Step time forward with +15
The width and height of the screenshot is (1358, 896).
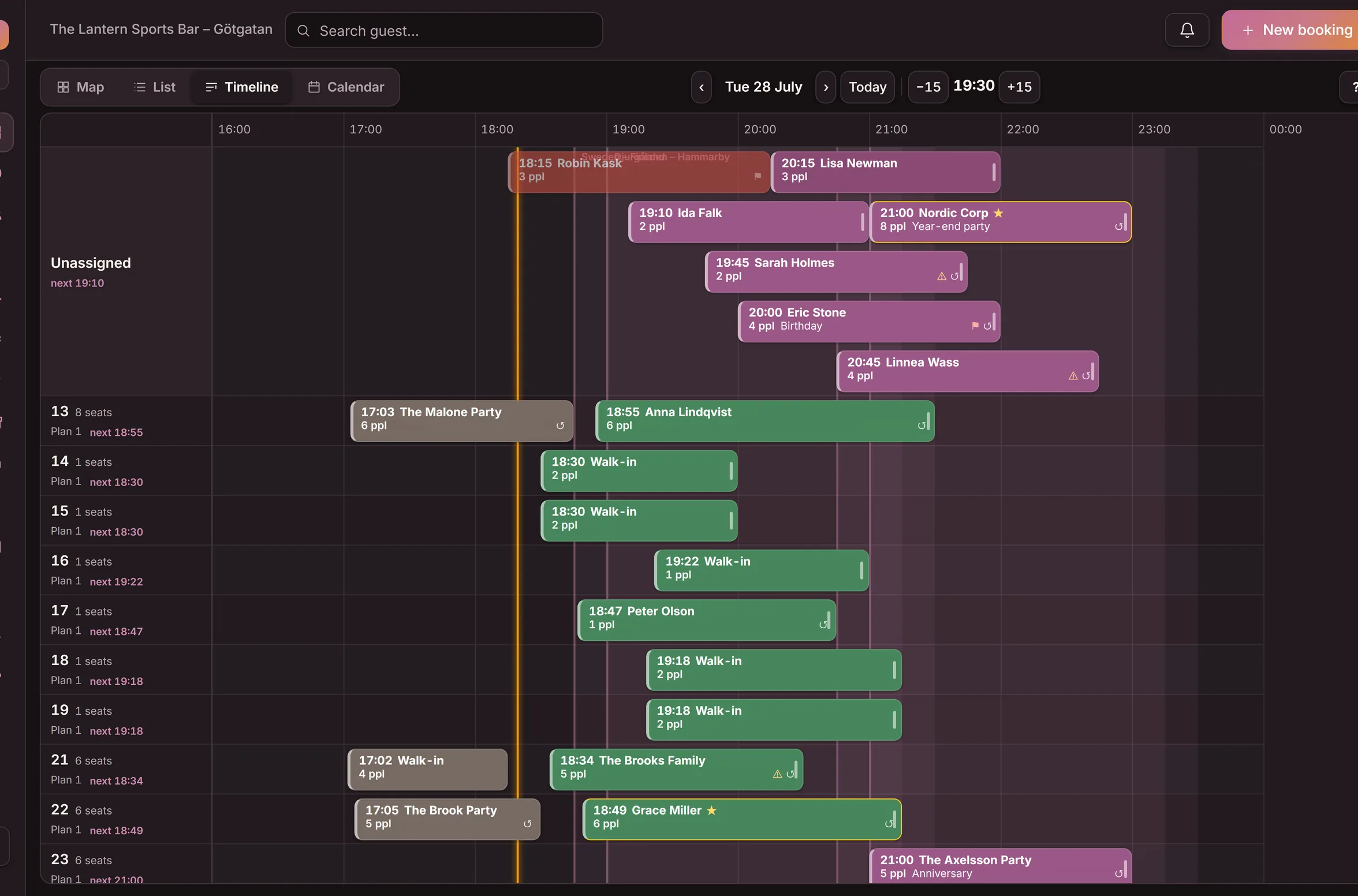1019,87
